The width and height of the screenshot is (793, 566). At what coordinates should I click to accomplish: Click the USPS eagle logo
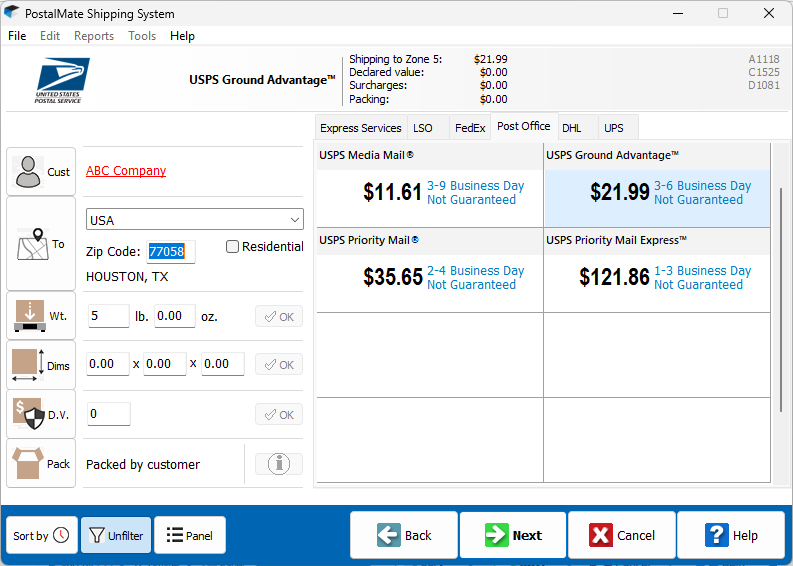click(x=62, y=80)
